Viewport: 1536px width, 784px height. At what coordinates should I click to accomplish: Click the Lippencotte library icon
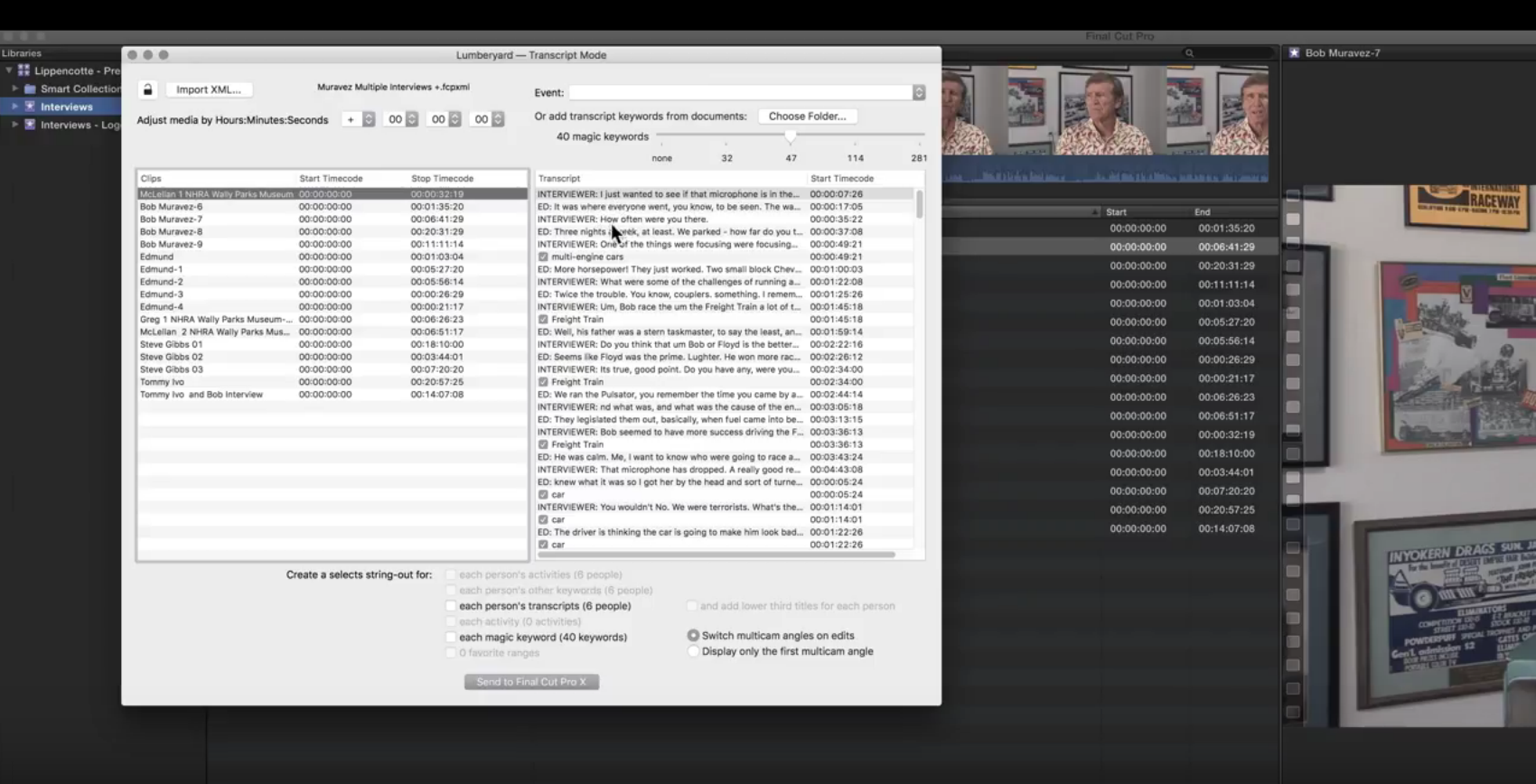click(x=23, y=70)
